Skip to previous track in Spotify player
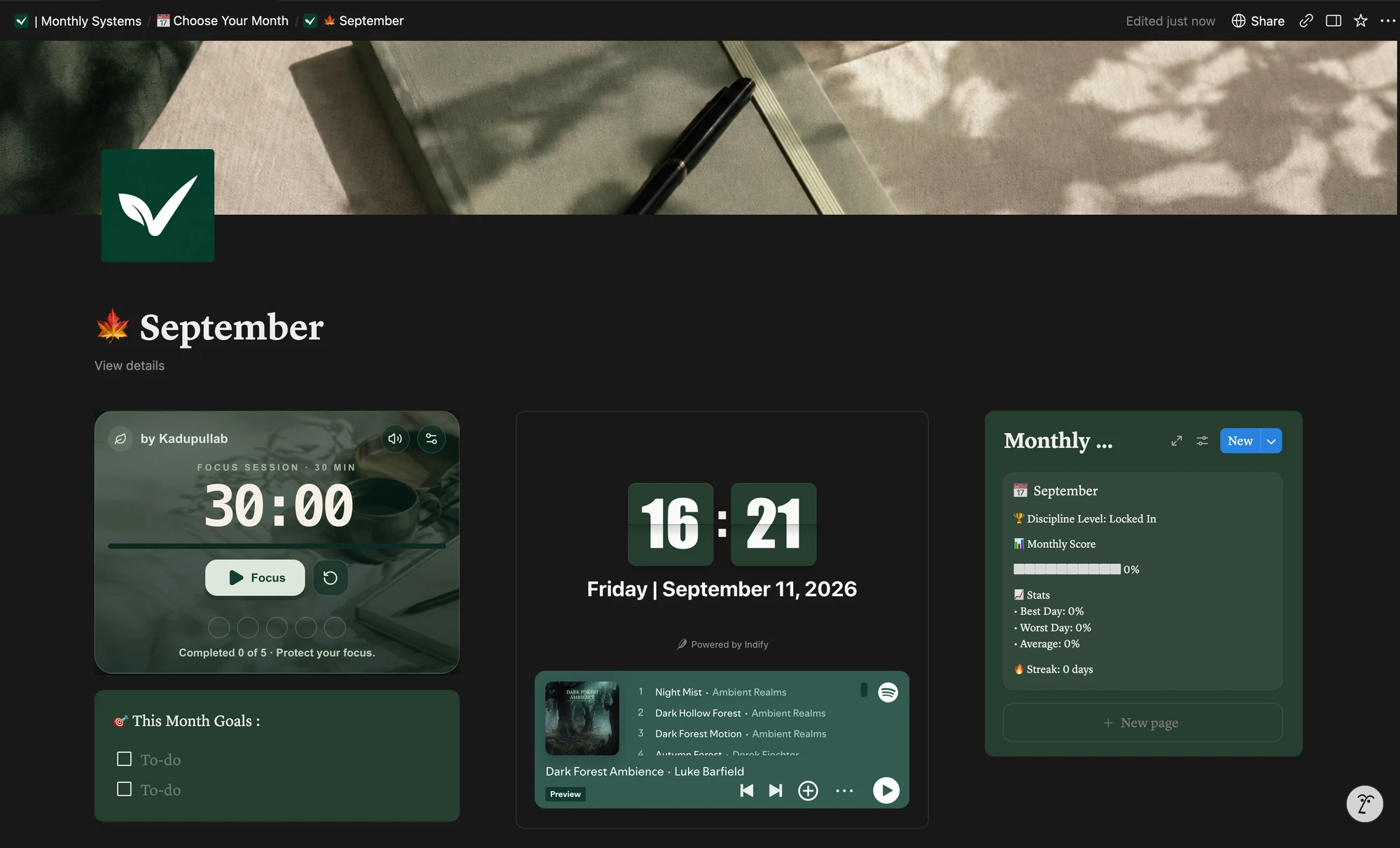1400x848 pixels. click(747, 791)
